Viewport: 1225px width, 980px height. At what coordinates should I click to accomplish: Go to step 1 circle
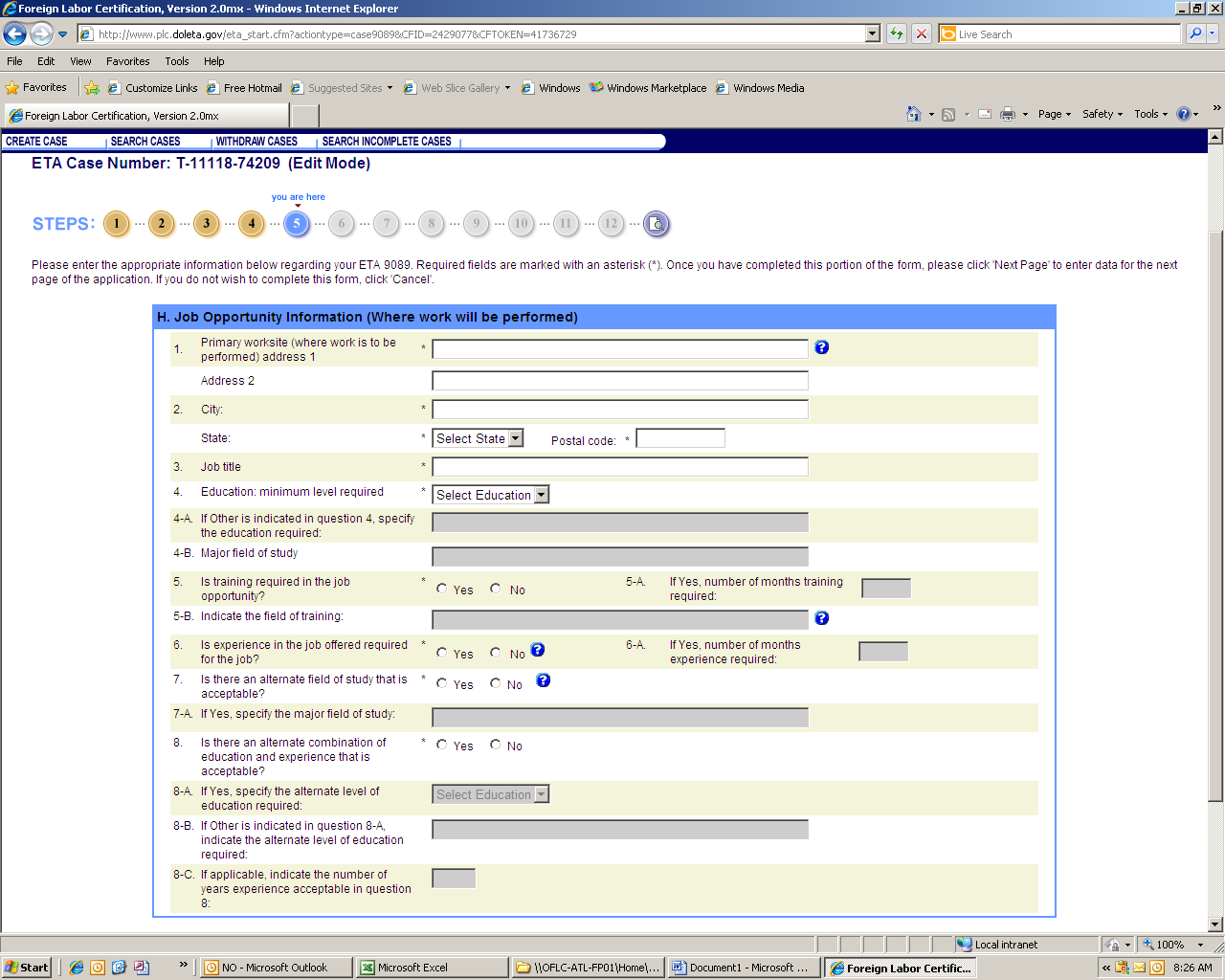116,224
